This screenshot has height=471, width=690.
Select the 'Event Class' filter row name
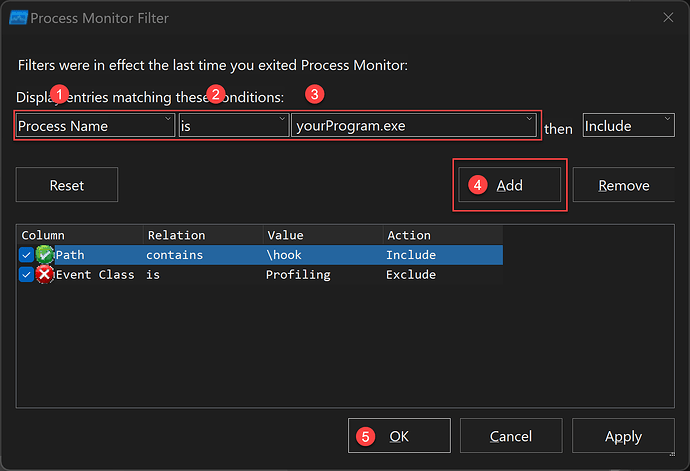pos(95,275)
